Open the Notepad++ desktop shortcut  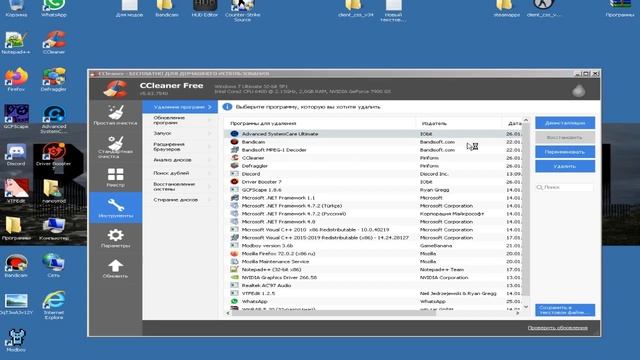(x=16, y=42)
